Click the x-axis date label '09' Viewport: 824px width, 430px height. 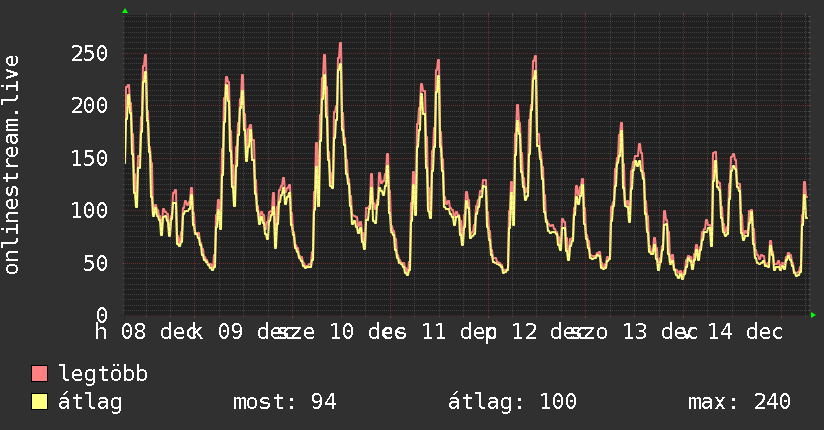point(231,332)
